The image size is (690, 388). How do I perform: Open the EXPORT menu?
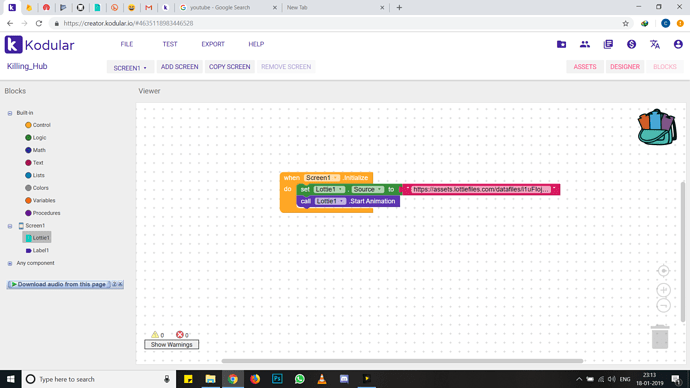(x=213, y=44)
